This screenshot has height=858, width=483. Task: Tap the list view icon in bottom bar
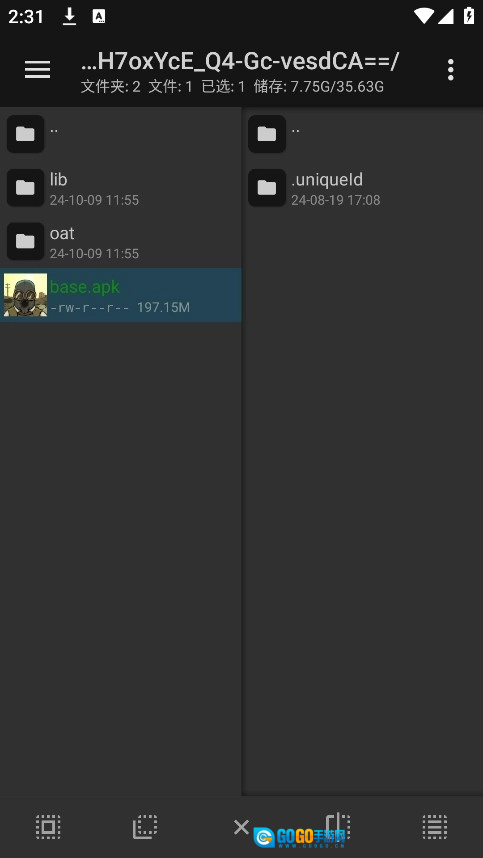[434, 826]
